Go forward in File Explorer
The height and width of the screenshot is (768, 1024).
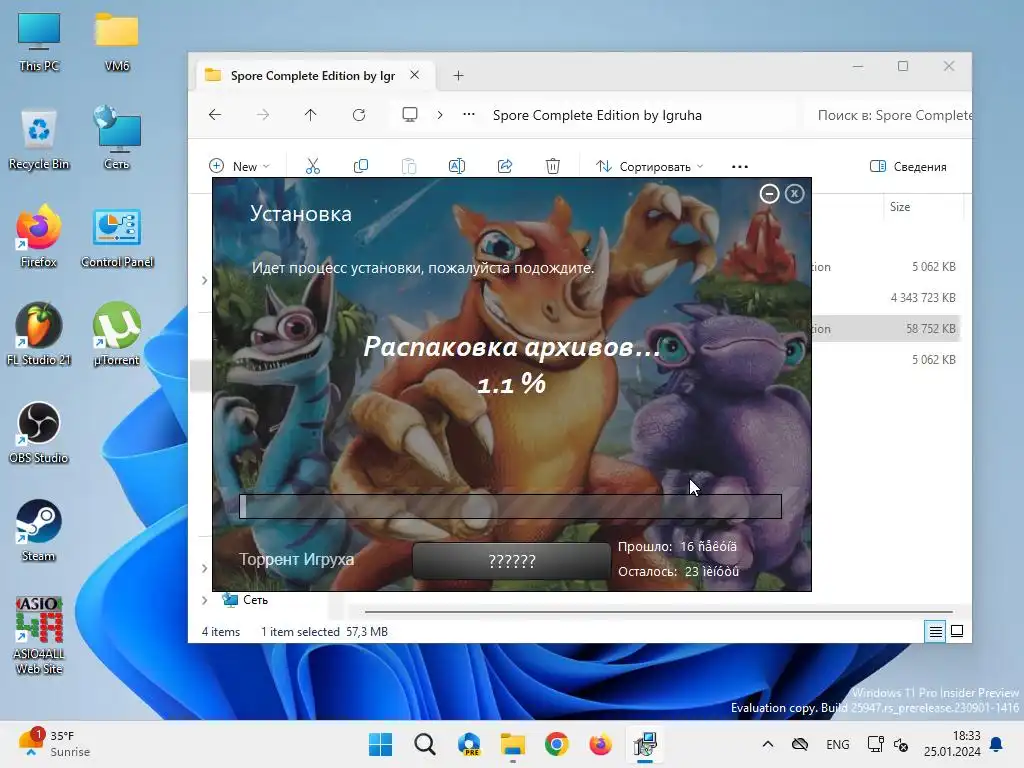tap(263, 115)
